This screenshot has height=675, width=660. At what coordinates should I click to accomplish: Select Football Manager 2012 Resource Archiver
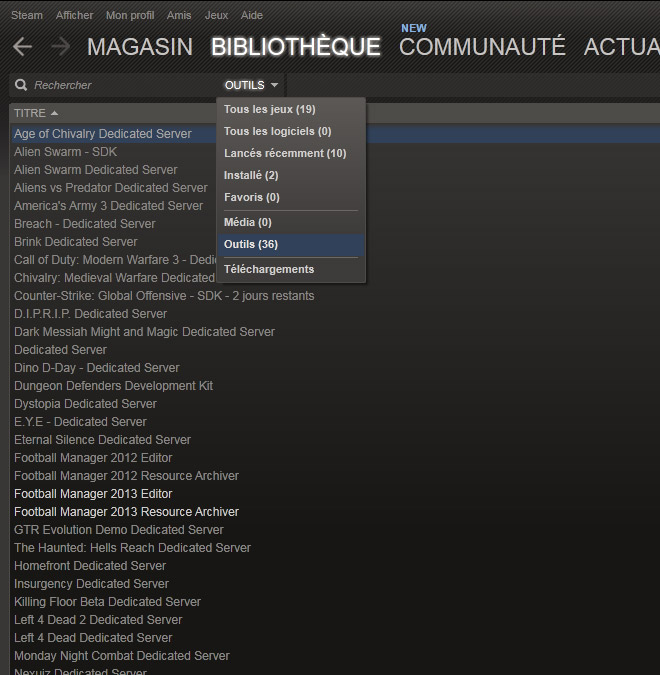(x=127, y=476)
